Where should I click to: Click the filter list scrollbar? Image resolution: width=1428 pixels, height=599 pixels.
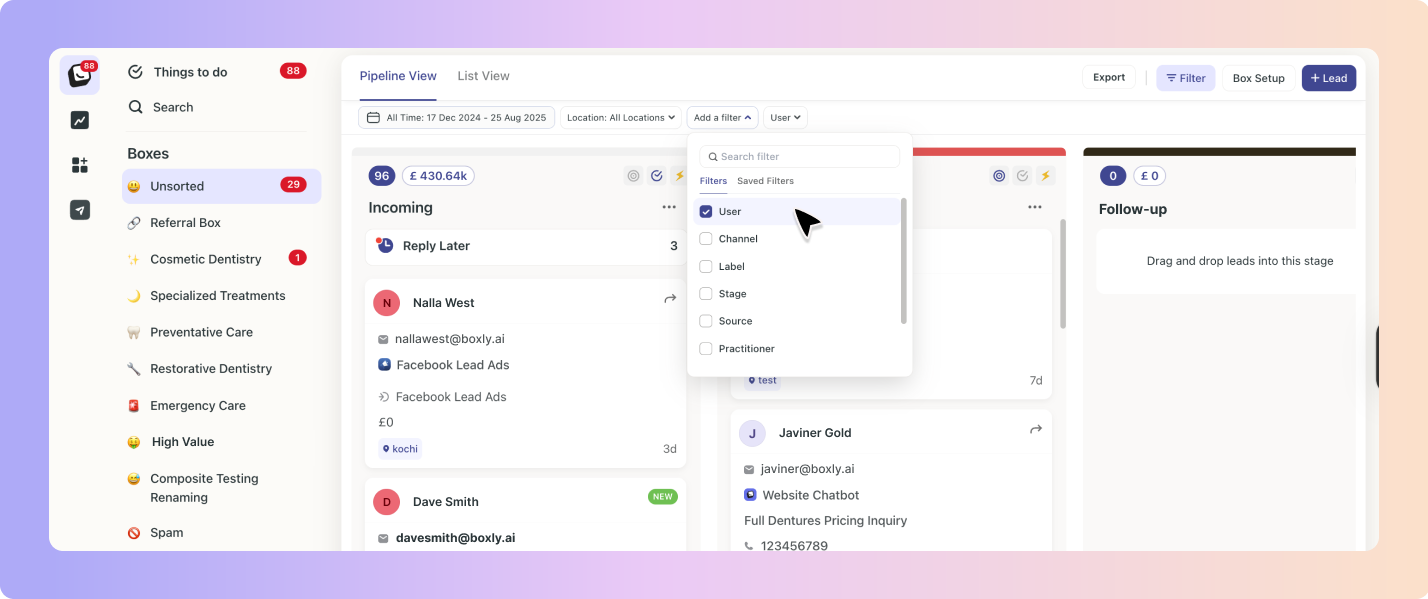(x=904, y=261)
